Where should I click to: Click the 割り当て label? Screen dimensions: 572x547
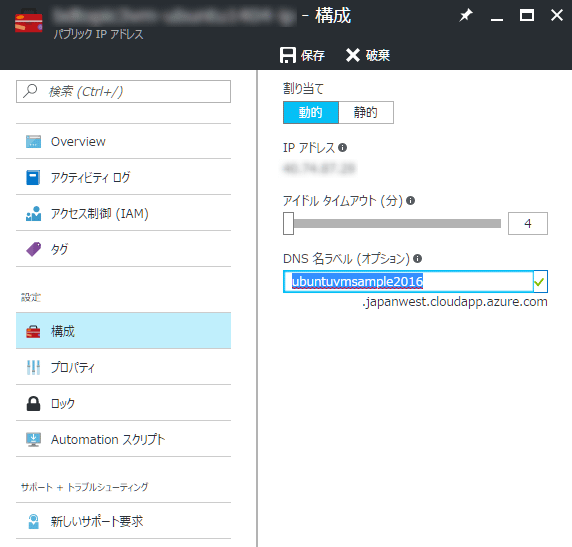pos(304,89)
